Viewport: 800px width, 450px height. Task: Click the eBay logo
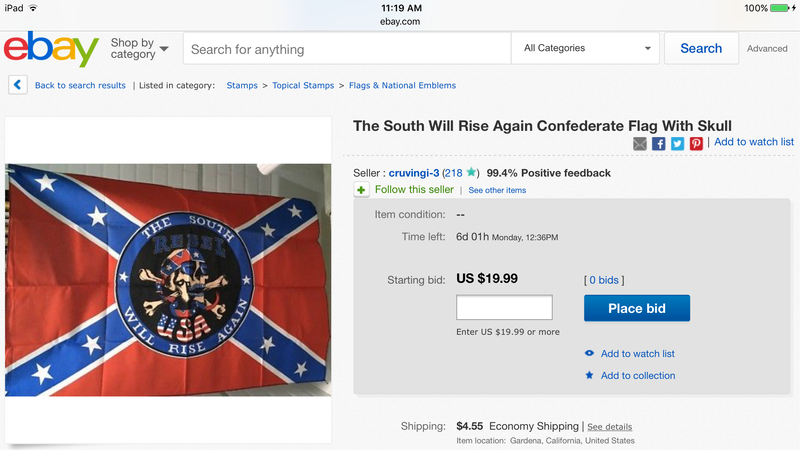51,49
